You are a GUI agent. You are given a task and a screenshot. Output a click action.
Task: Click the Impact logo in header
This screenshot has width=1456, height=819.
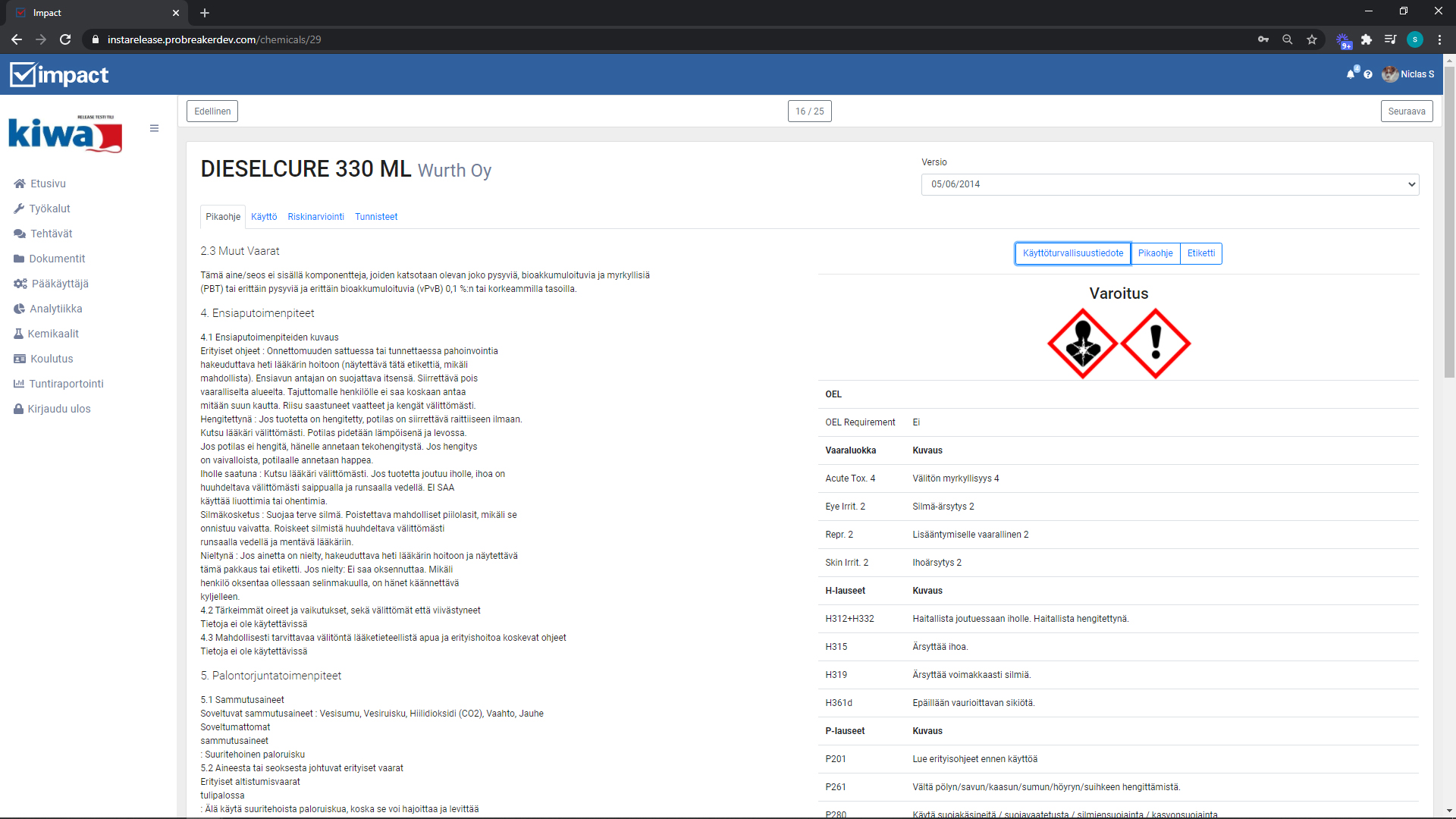pos(59,74)
